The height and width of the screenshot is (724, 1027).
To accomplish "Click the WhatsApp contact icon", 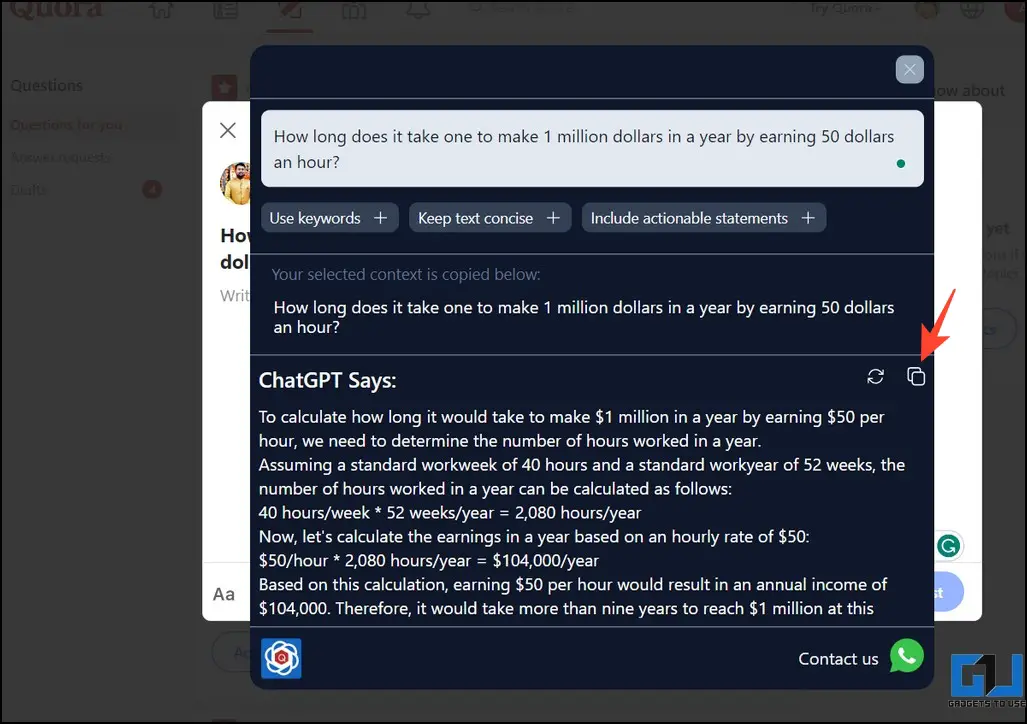I will pos(906,656).
